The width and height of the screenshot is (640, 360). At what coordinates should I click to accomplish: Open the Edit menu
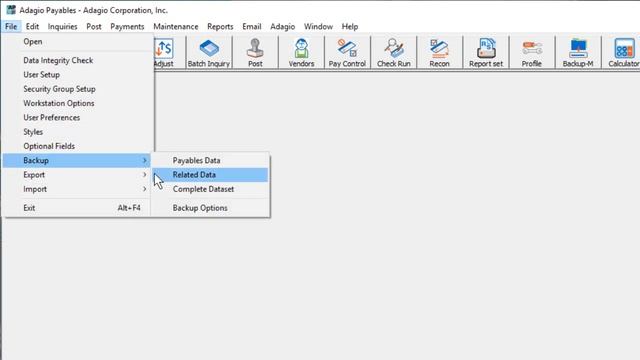coord(32,27)
